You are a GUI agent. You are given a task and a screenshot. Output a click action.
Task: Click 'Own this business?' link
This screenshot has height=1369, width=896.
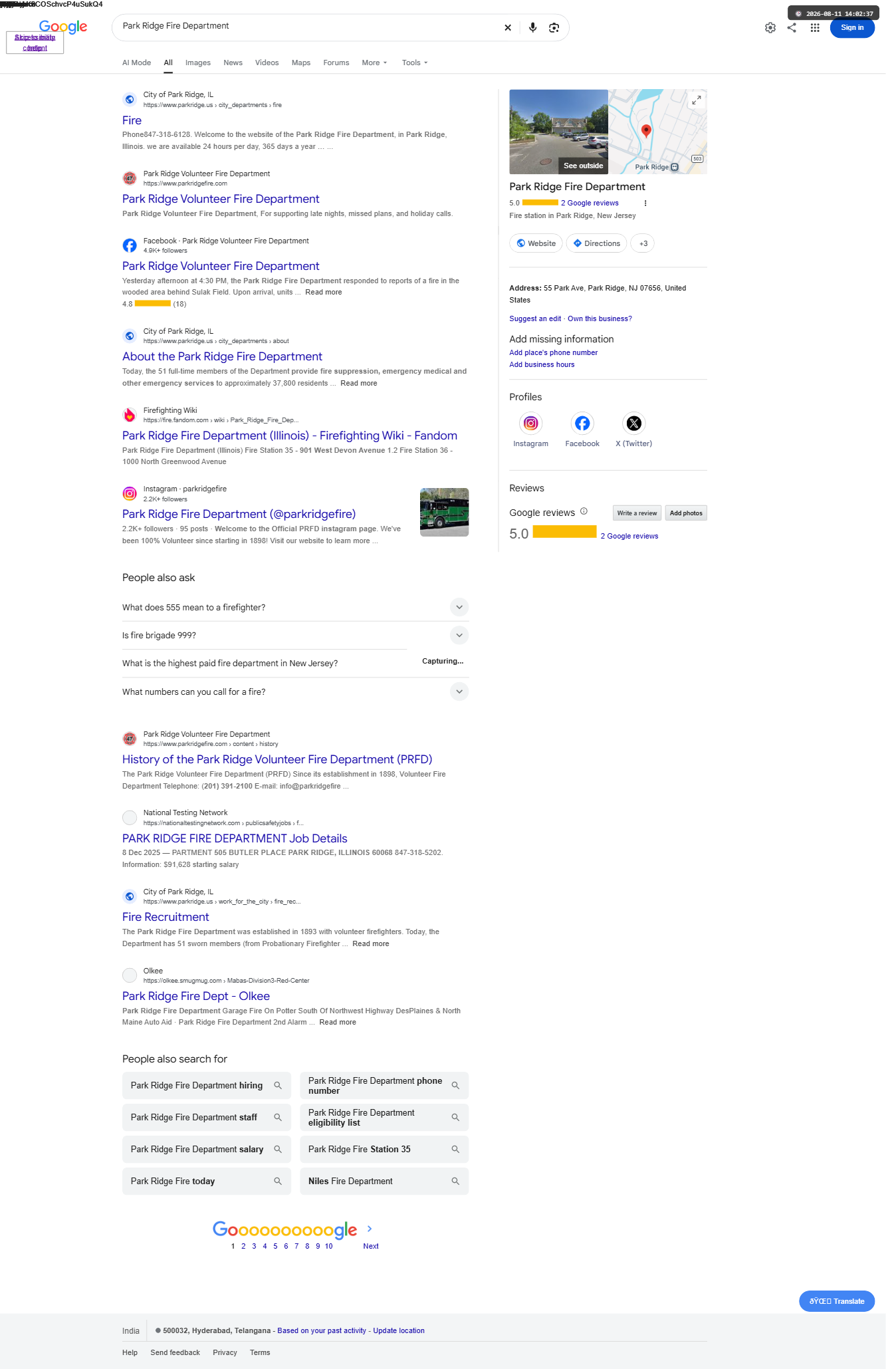[600, 319]
